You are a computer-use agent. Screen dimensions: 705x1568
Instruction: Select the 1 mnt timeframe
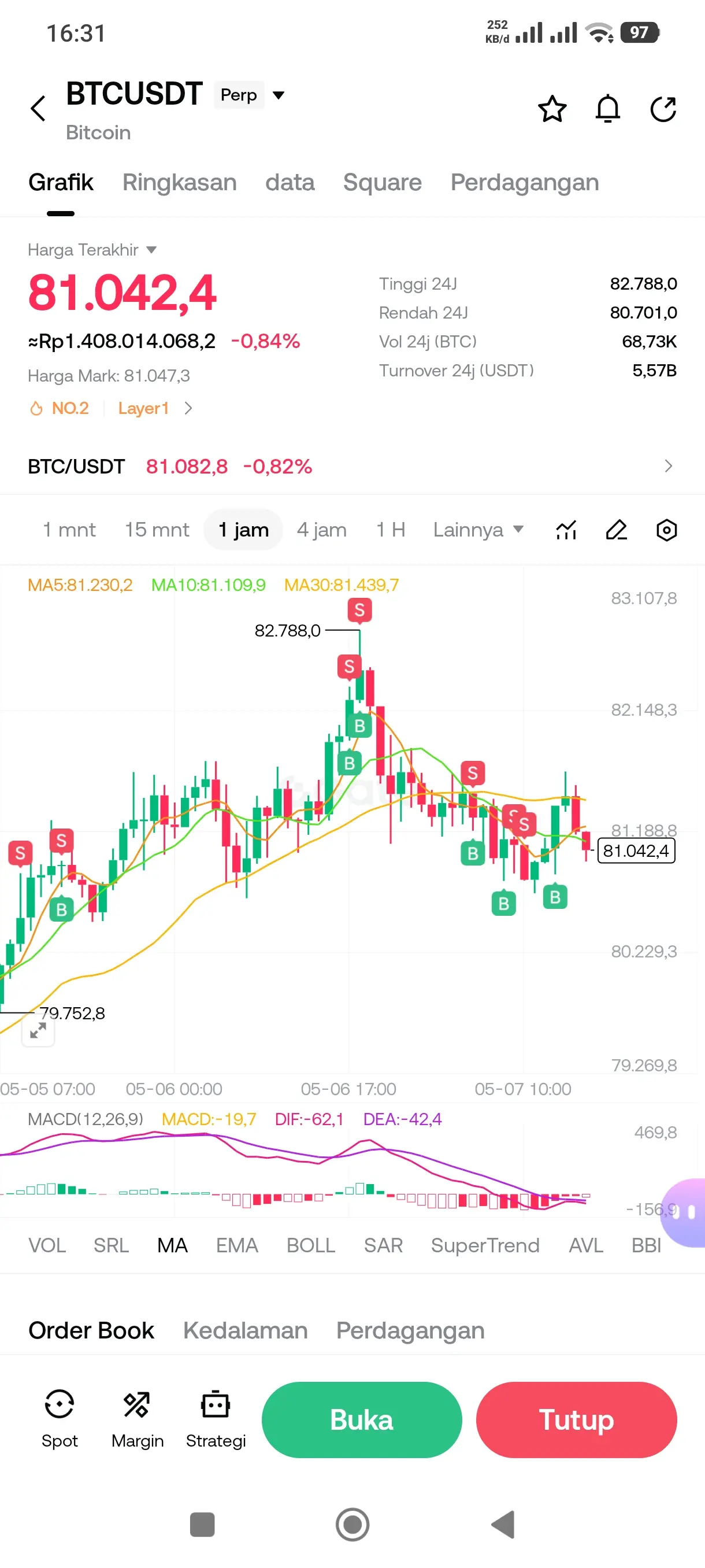[69, 530]
